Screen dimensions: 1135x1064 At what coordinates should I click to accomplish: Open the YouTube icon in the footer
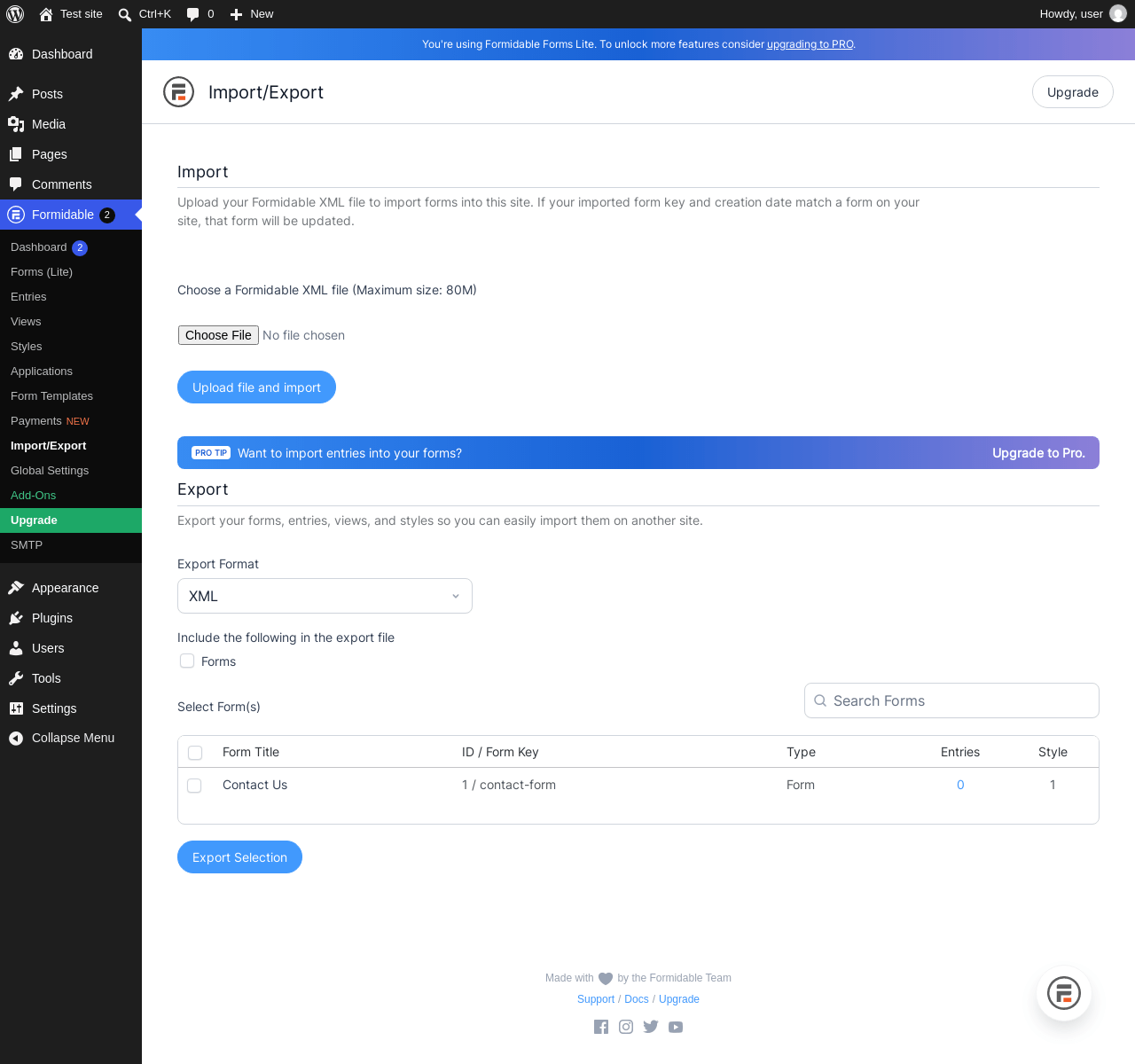676,1027
